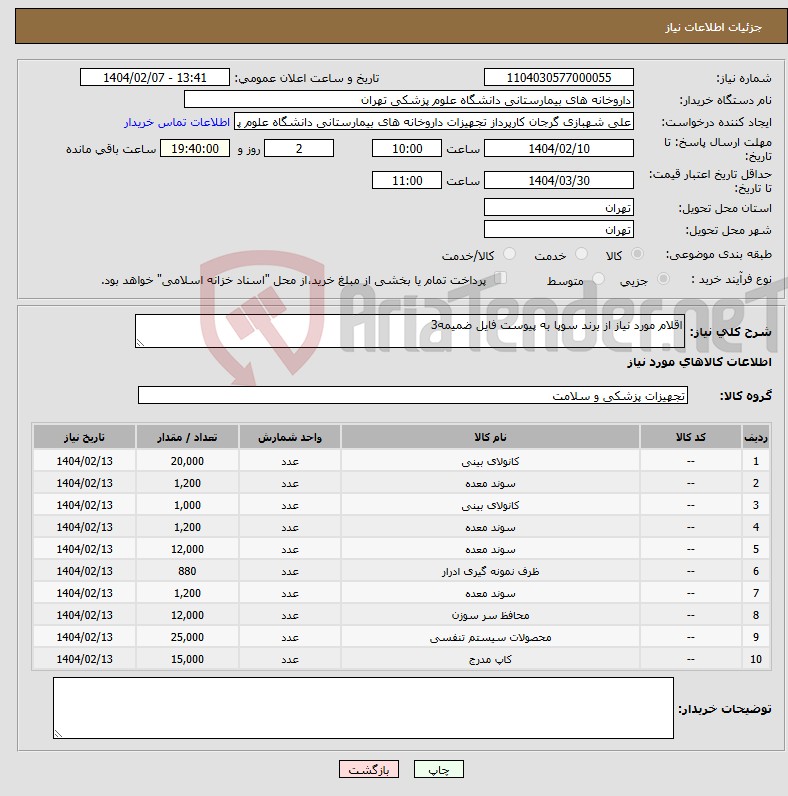Select the خدمت radio button
This screenshot has height=796, width=788.
coord(581,254)
